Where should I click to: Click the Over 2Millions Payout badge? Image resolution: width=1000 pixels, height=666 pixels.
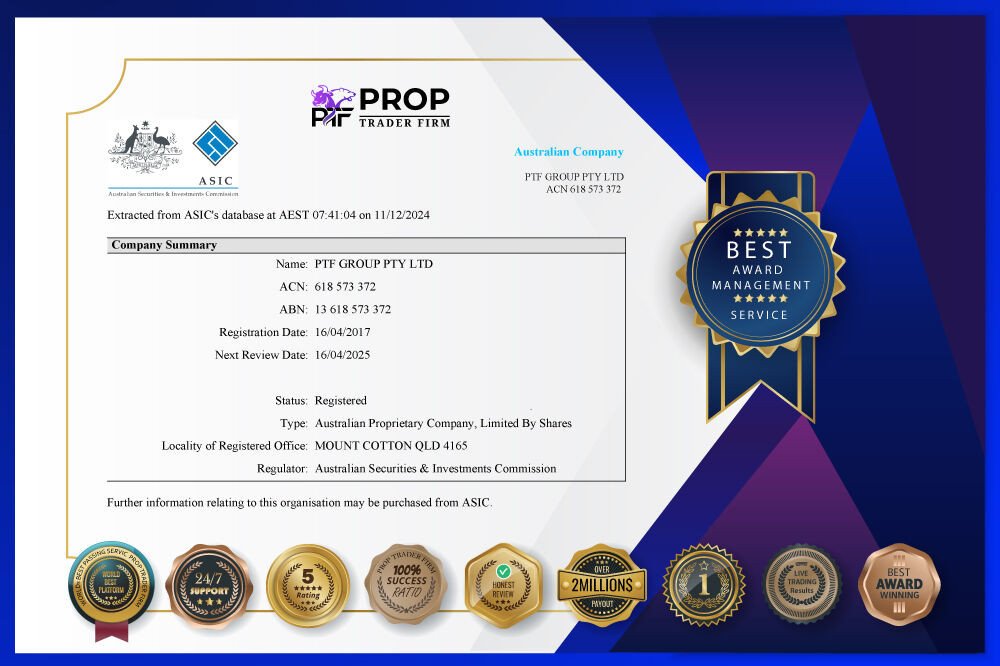602,585
